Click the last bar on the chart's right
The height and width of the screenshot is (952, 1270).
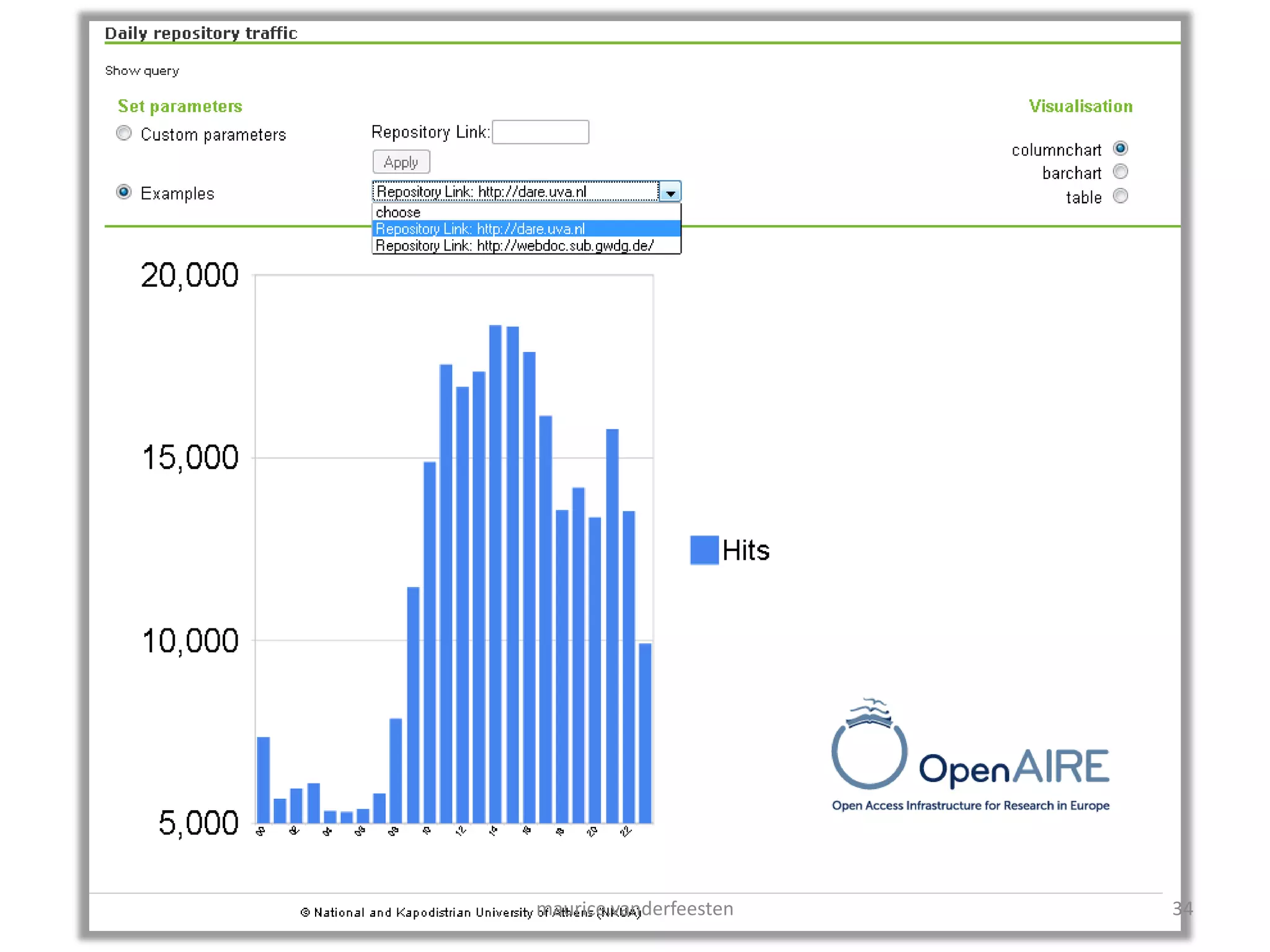click(645, 733)
